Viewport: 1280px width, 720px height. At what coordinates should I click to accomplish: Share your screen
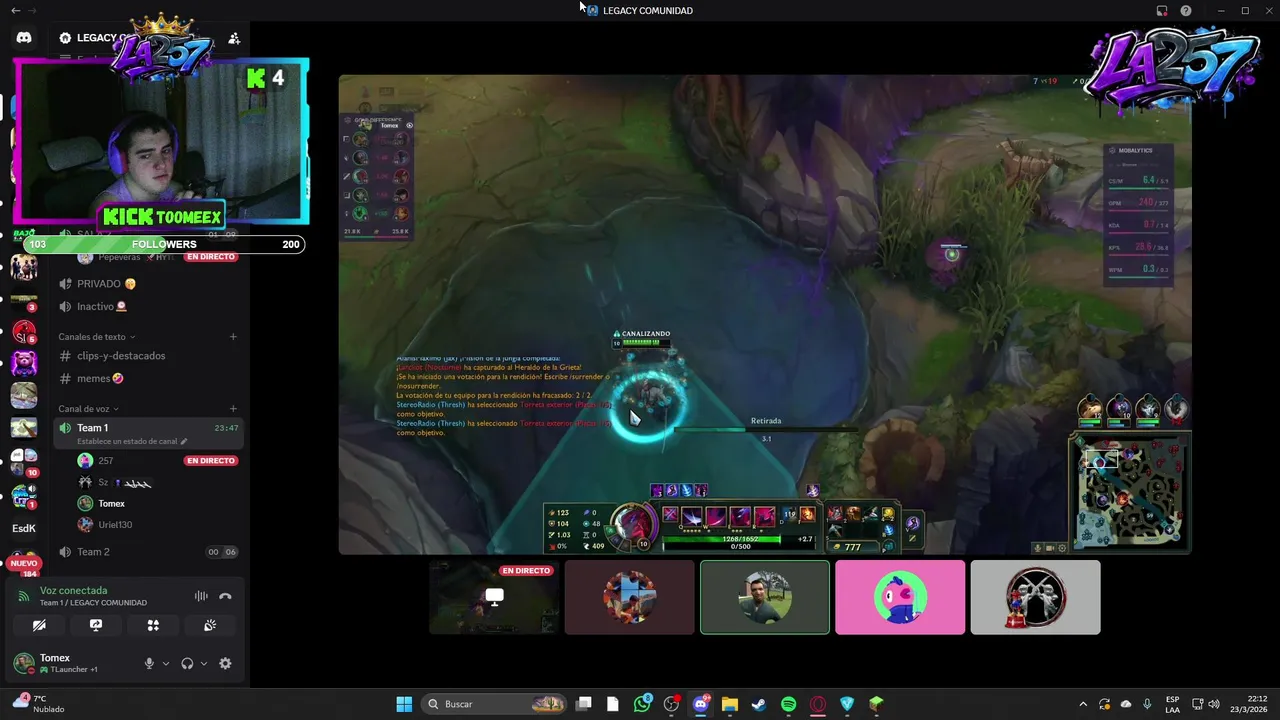(96, 625)
